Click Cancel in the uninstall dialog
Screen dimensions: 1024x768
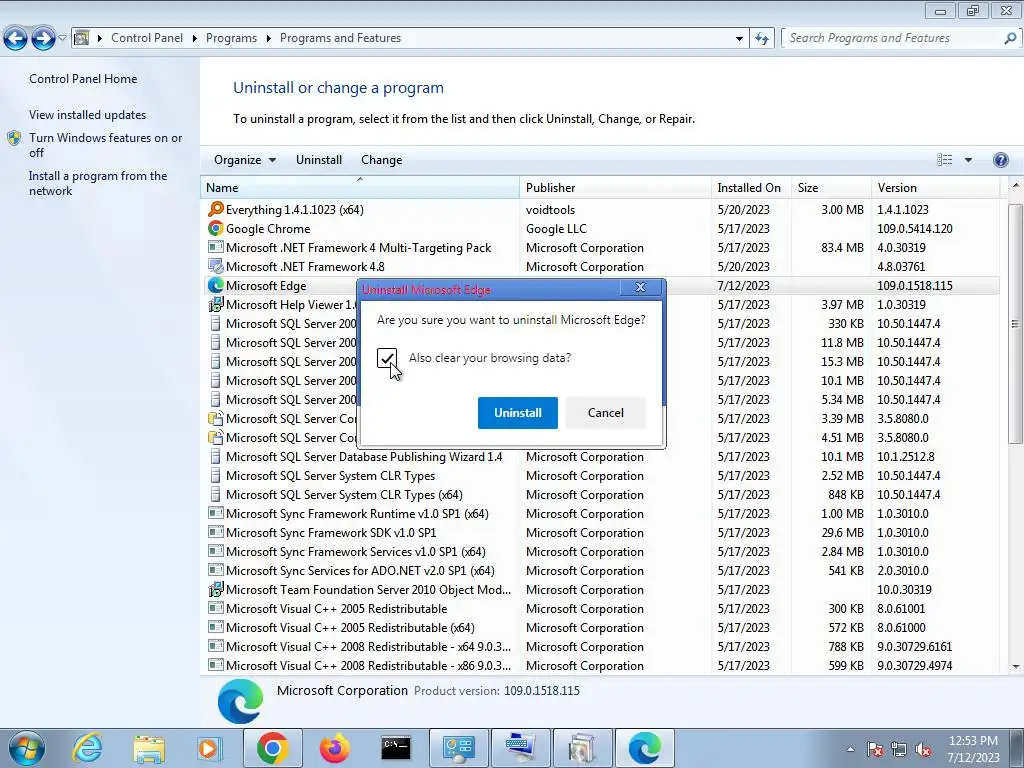click(605, 413)
